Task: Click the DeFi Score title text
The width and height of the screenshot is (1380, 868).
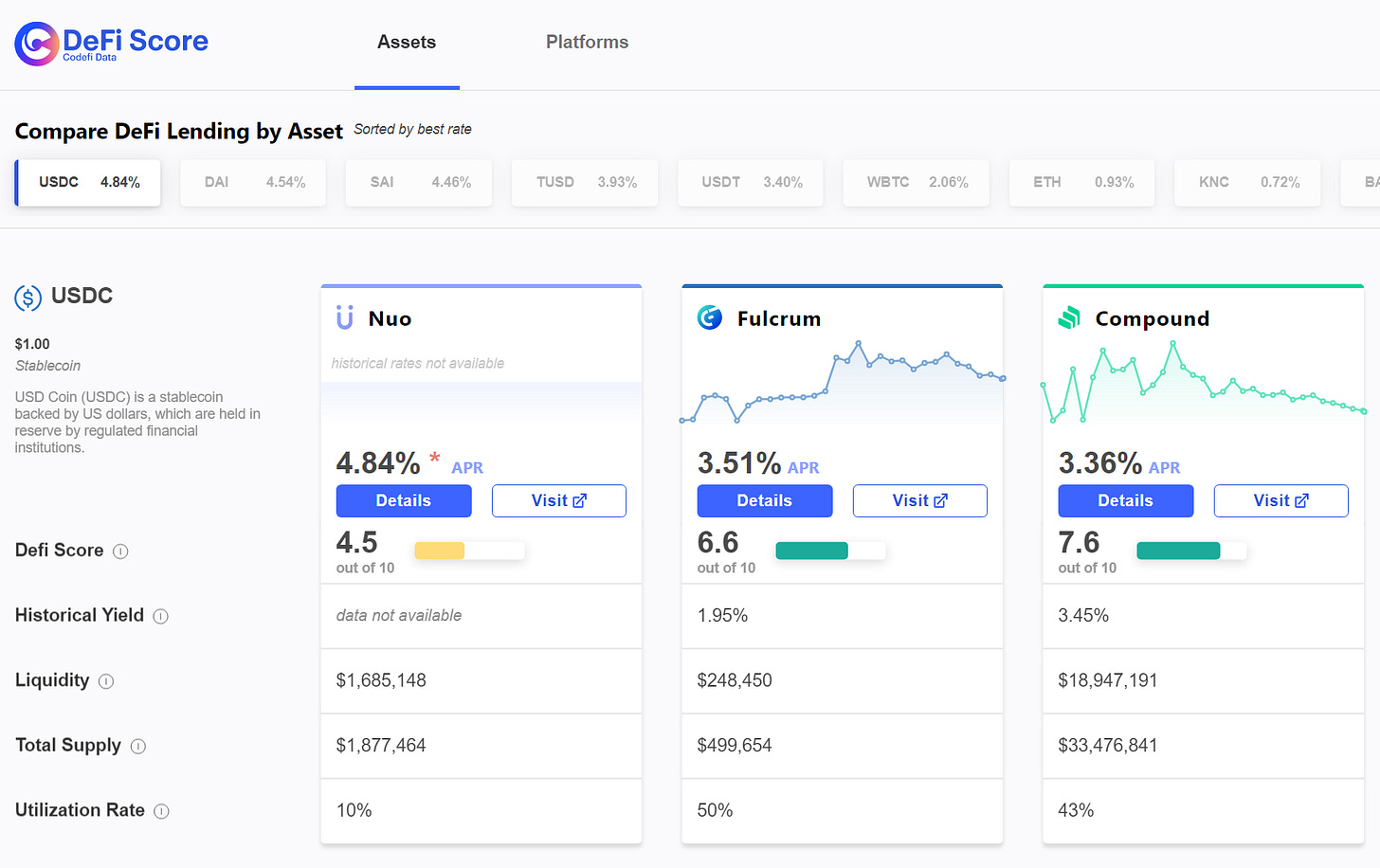Action: tap(136, 40)
